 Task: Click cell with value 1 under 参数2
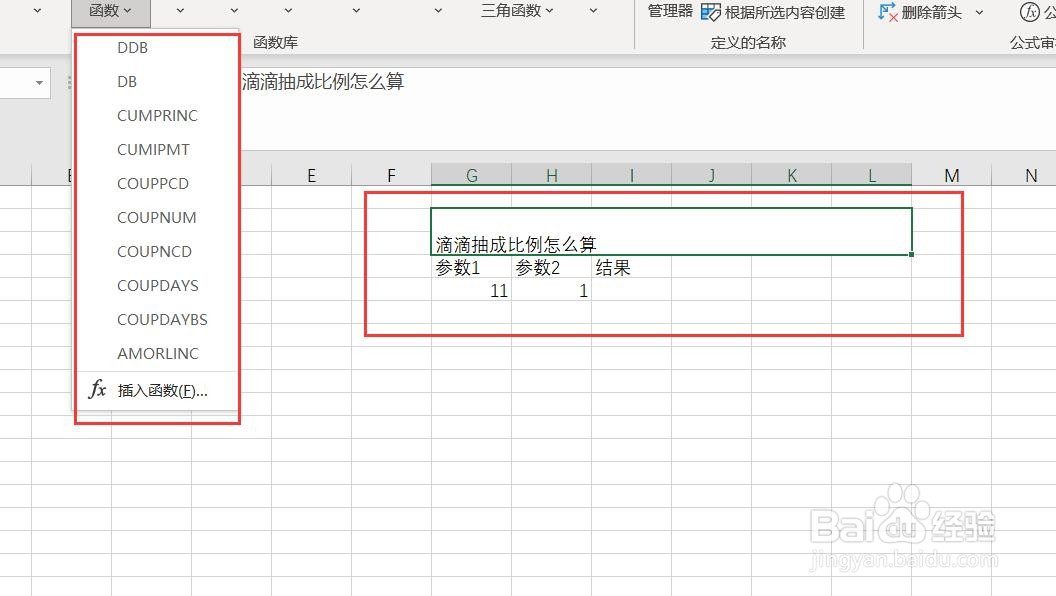(552, 290)
